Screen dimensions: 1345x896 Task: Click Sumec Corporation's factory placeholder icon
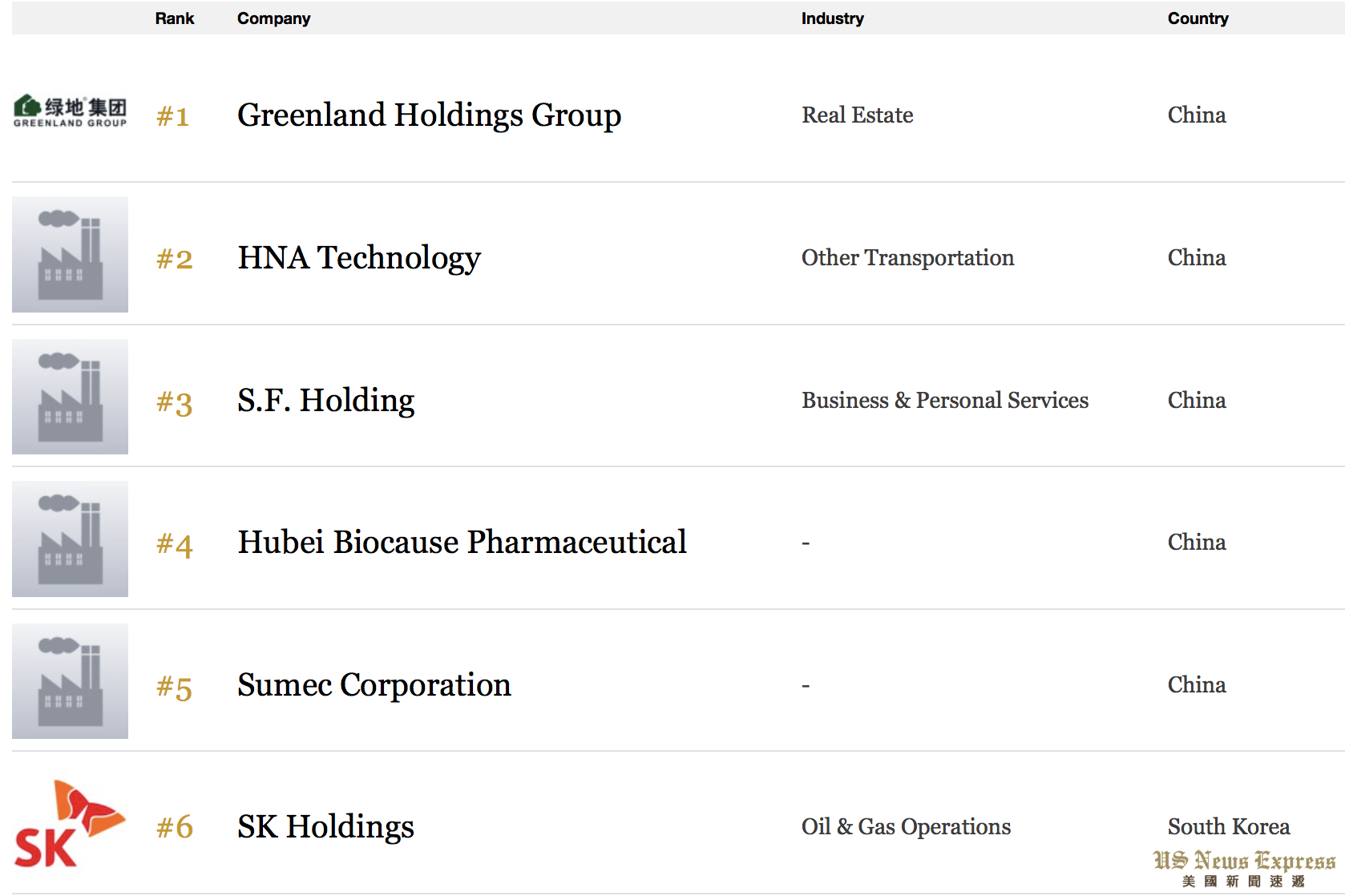point(71,681)
